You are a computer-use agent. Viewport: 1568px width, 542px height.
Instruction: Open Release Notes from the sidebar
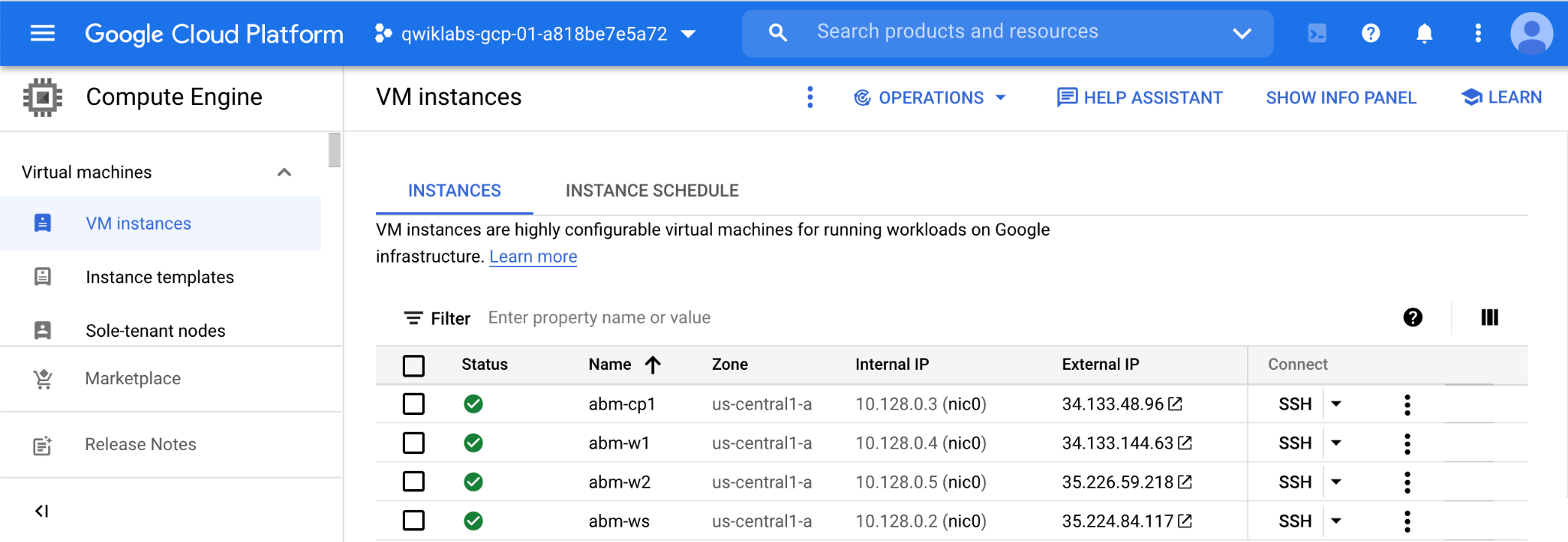point(140,444)
